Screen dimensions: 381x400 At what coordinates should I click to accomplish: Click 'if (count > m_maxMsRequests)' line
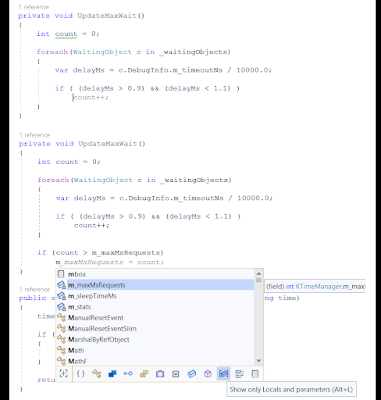click(100, 253)
